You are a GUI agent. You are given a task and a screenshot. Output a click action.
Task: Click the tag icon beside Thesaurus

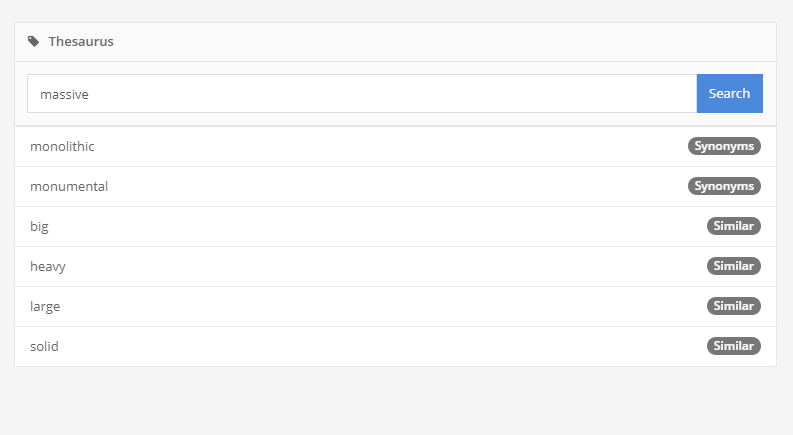34,42
